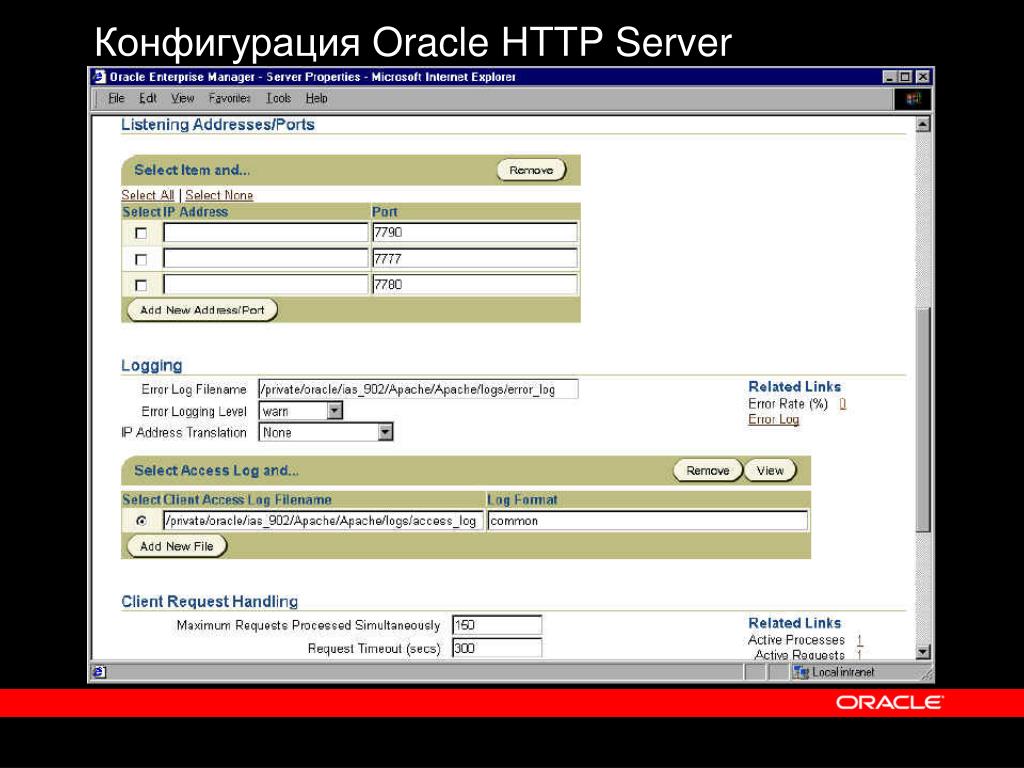The width and height of the screenshot is (1024, 768).
Task: Click the Windows flag throbber icon
Action: (913, 99)
